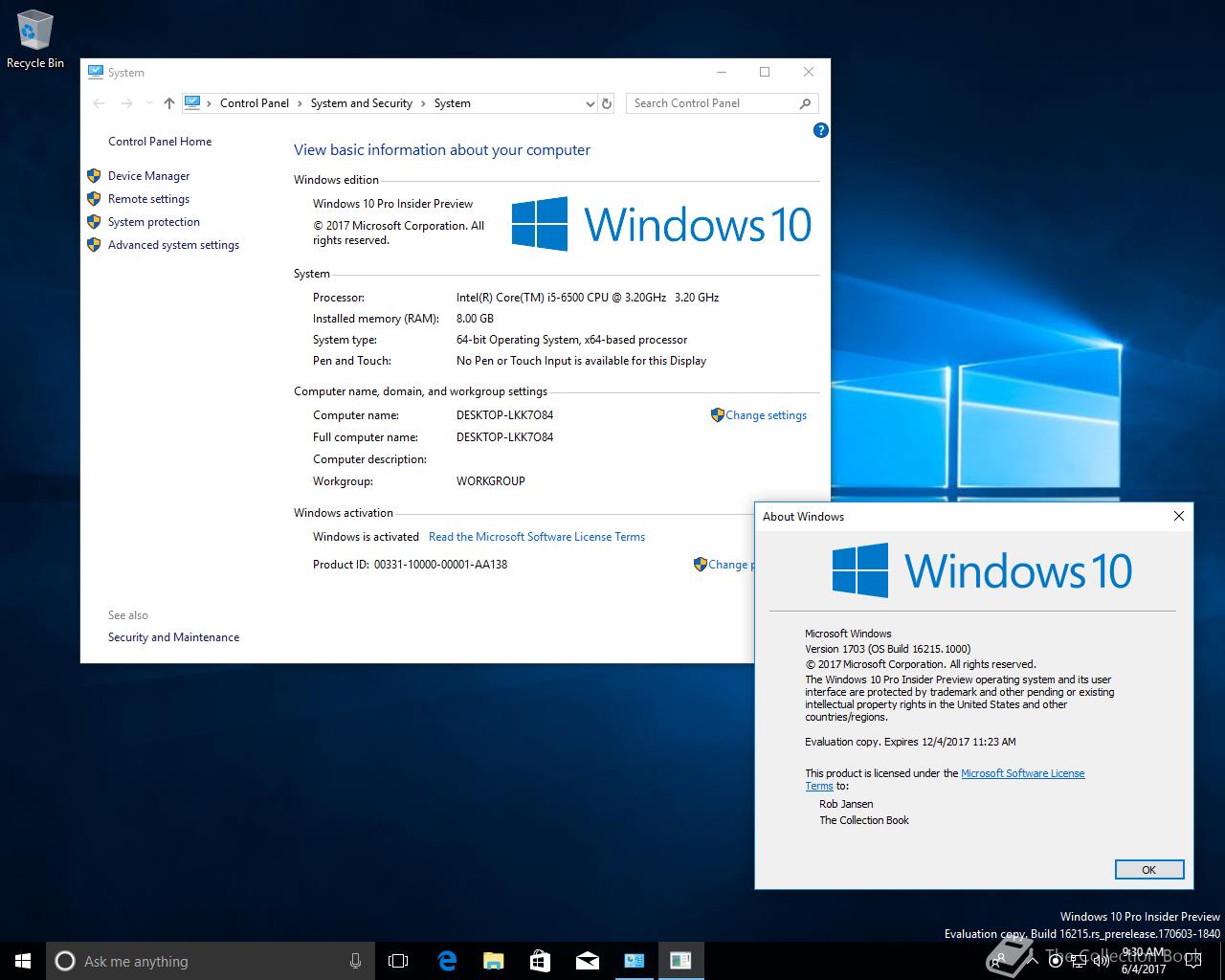Open Remote settings link
The width and height of the screenshot is (1225, 980).
[148, 199]
